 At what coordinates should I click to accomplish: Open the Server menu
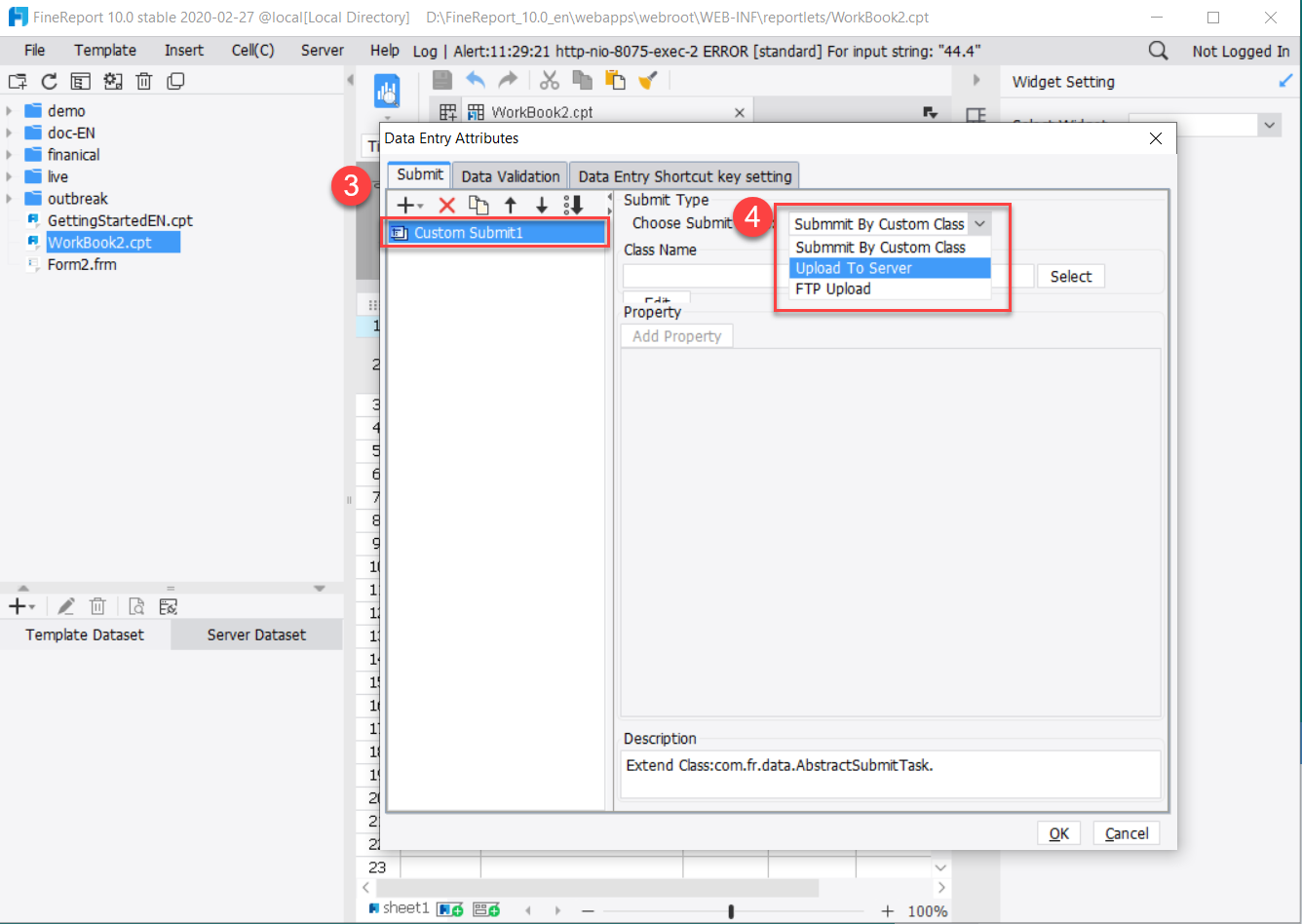click(x=322, y=50)
